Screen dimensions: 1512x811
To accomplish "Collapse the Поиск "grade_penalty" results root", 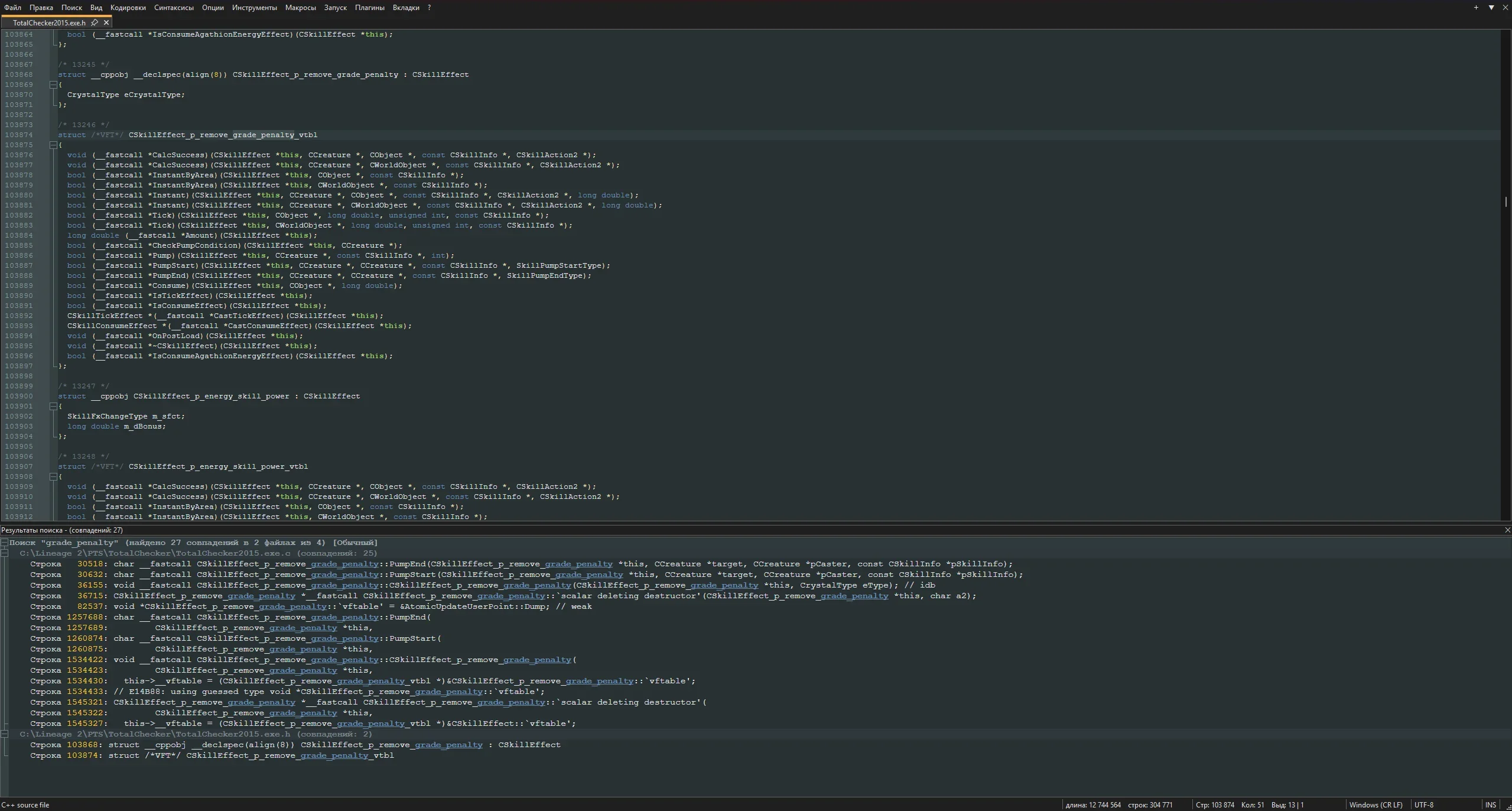I will coord(4,543).
